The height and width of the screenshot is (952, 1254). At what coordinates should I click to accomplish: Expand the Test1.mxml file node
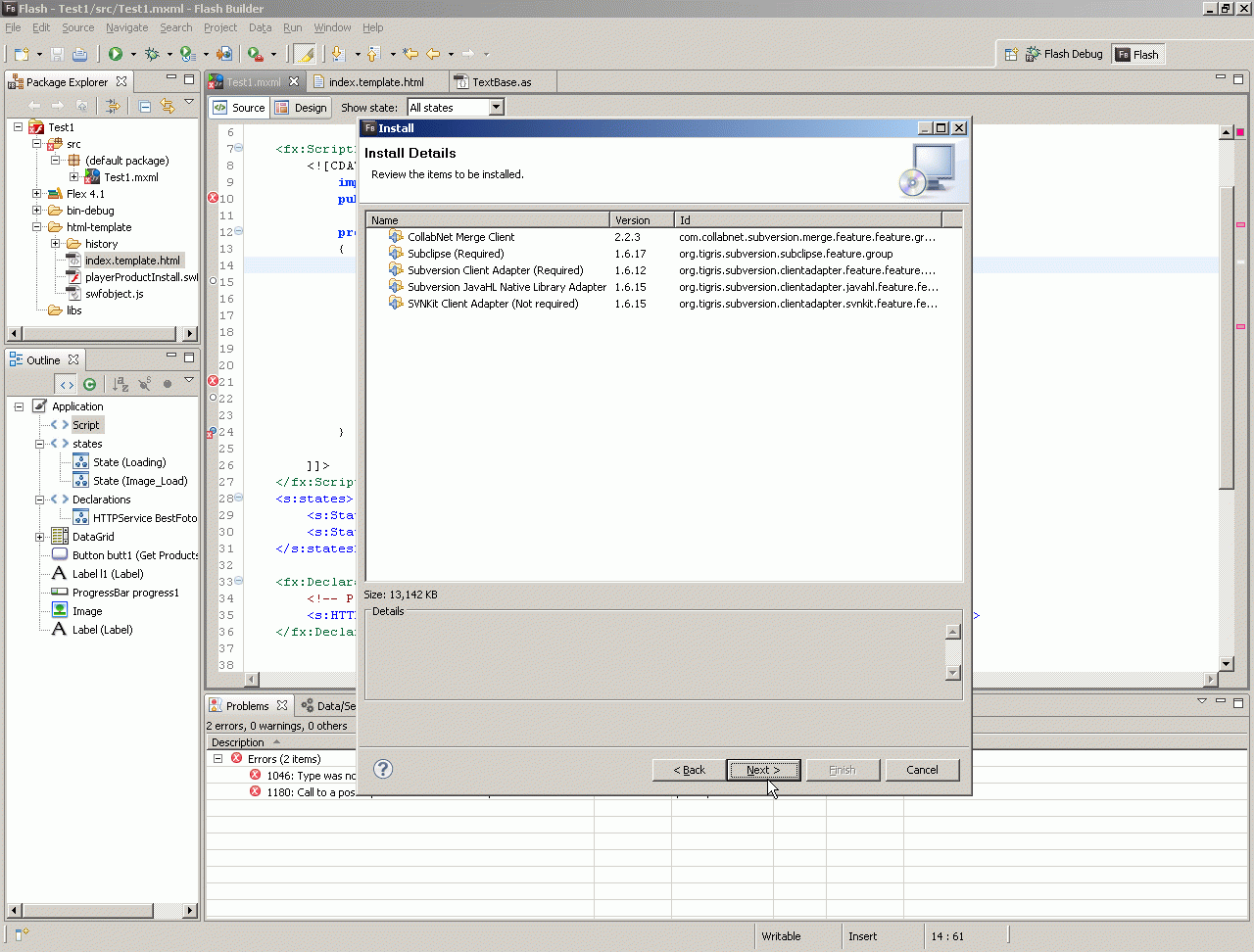coord(73,177)
